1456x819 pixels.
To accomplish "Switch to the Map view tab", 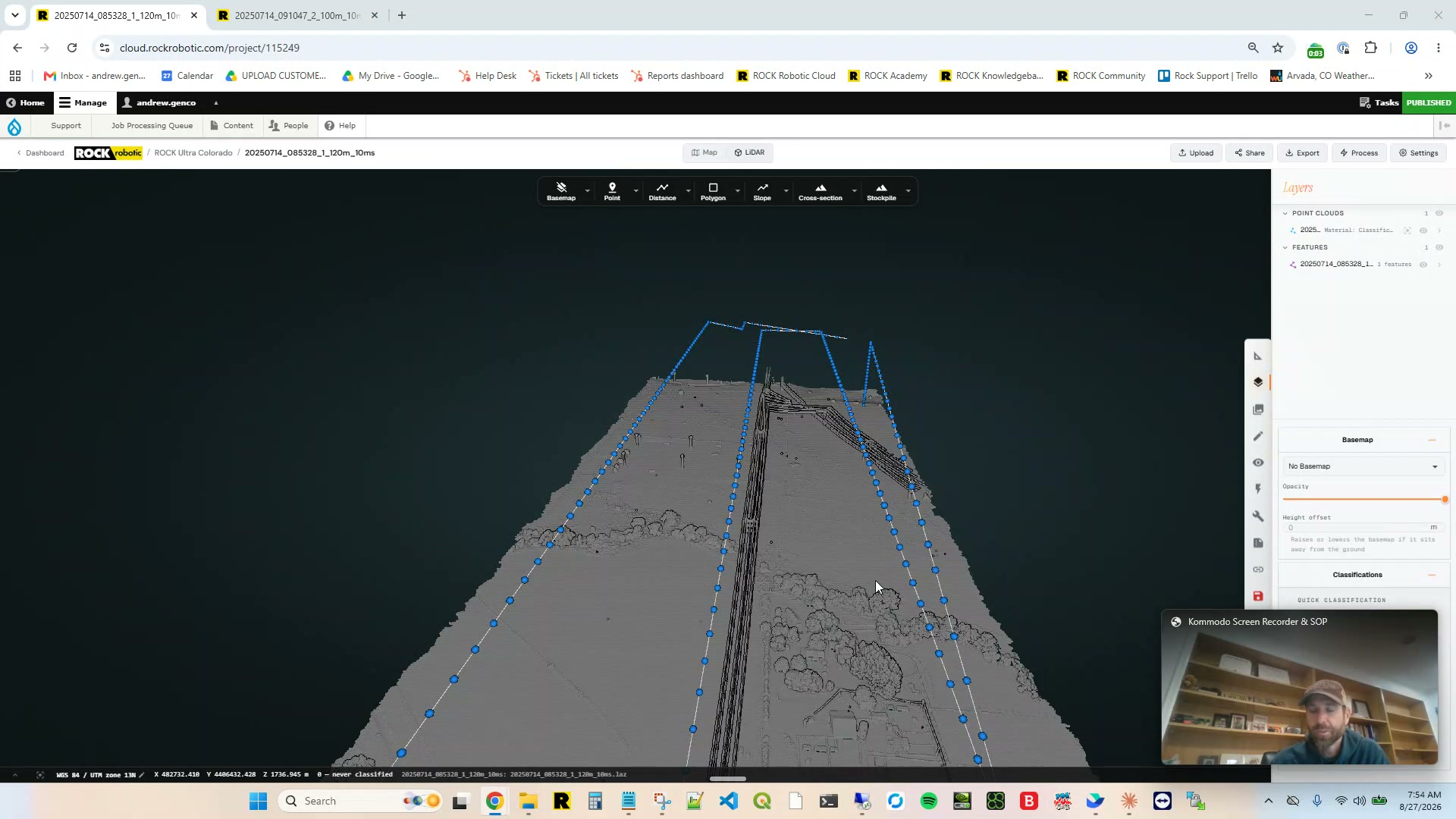I will 704,152.
